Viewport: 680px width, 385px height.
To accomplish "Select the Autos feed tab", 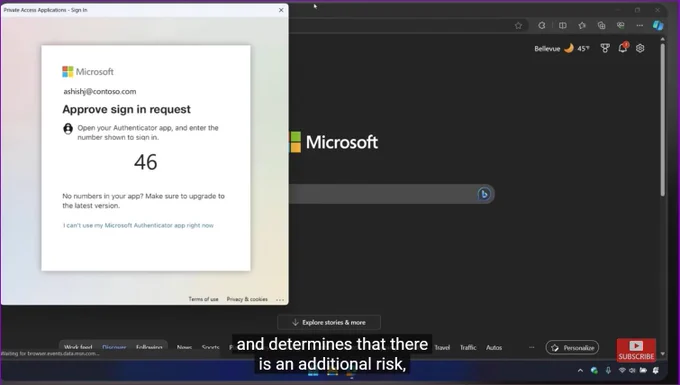I will [x=494, y=347].
